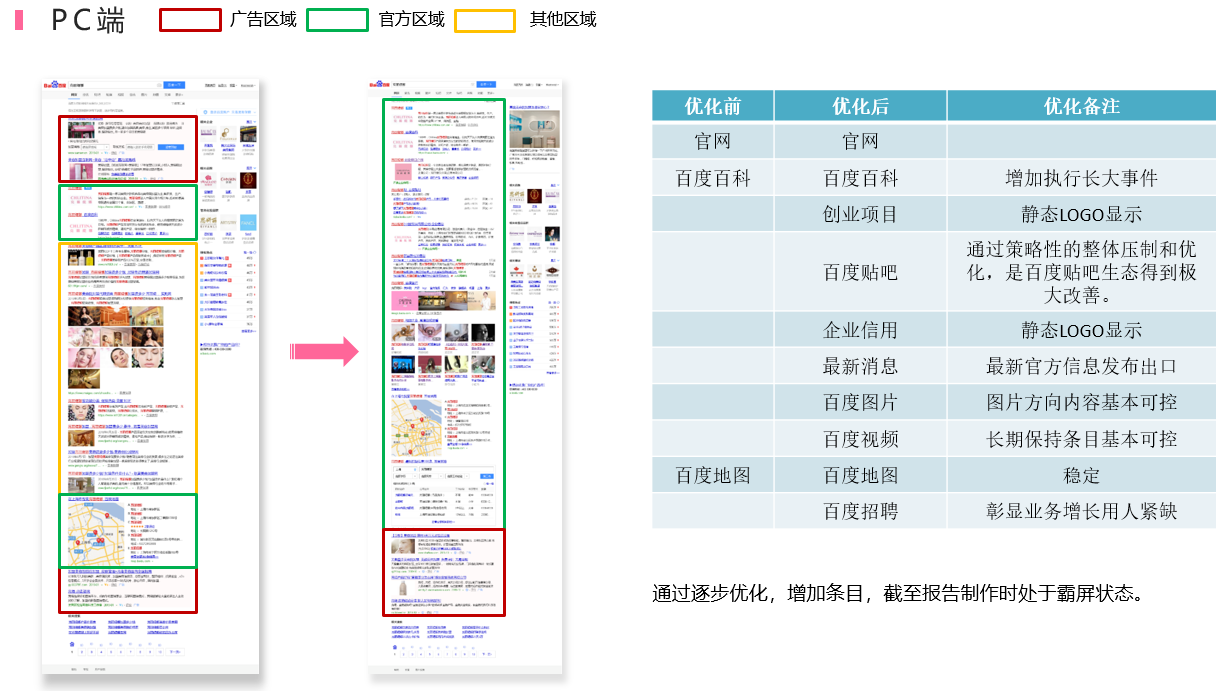
Task: Select the 图片方向内容基本可控 note
Action: 1082,402
